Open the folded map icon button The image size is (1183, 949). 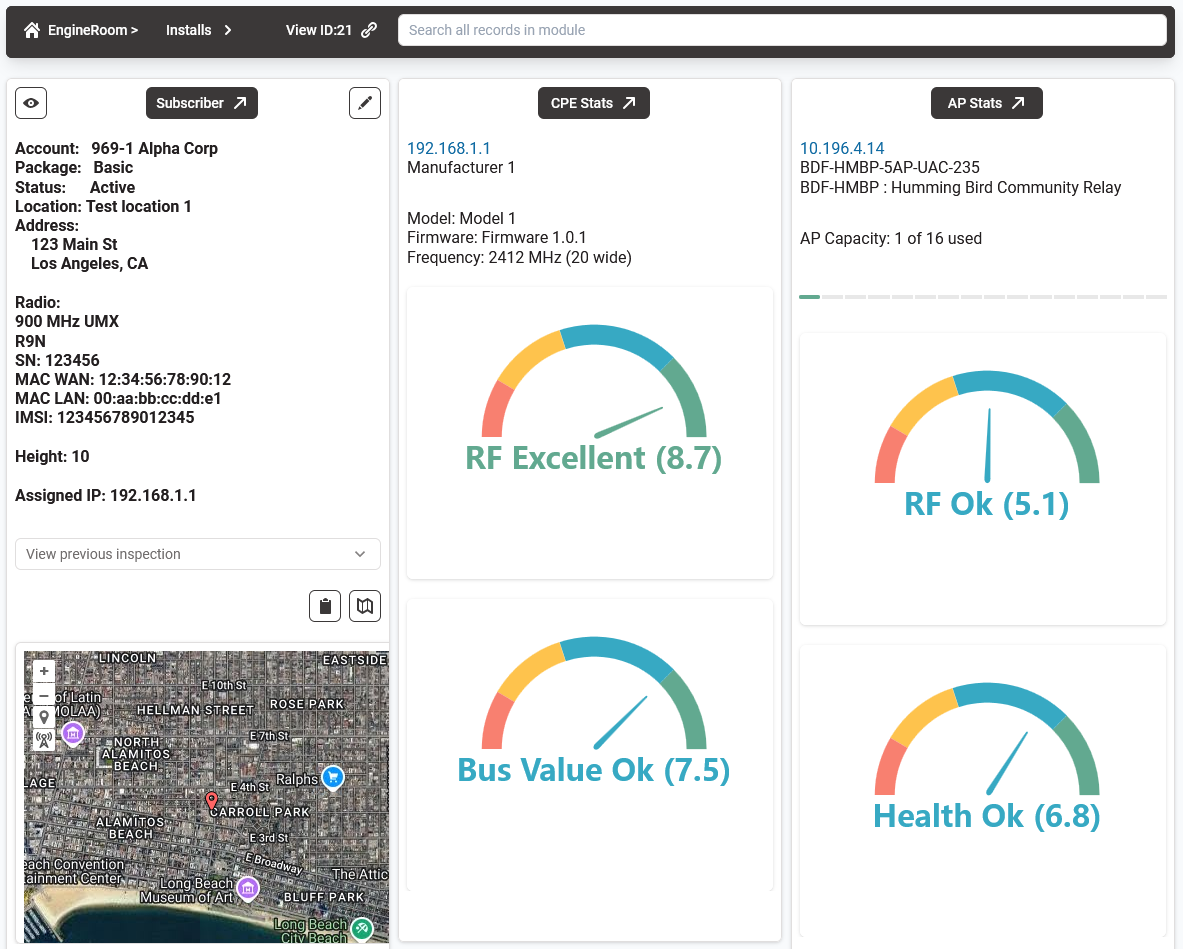click(x=365, y=606)
